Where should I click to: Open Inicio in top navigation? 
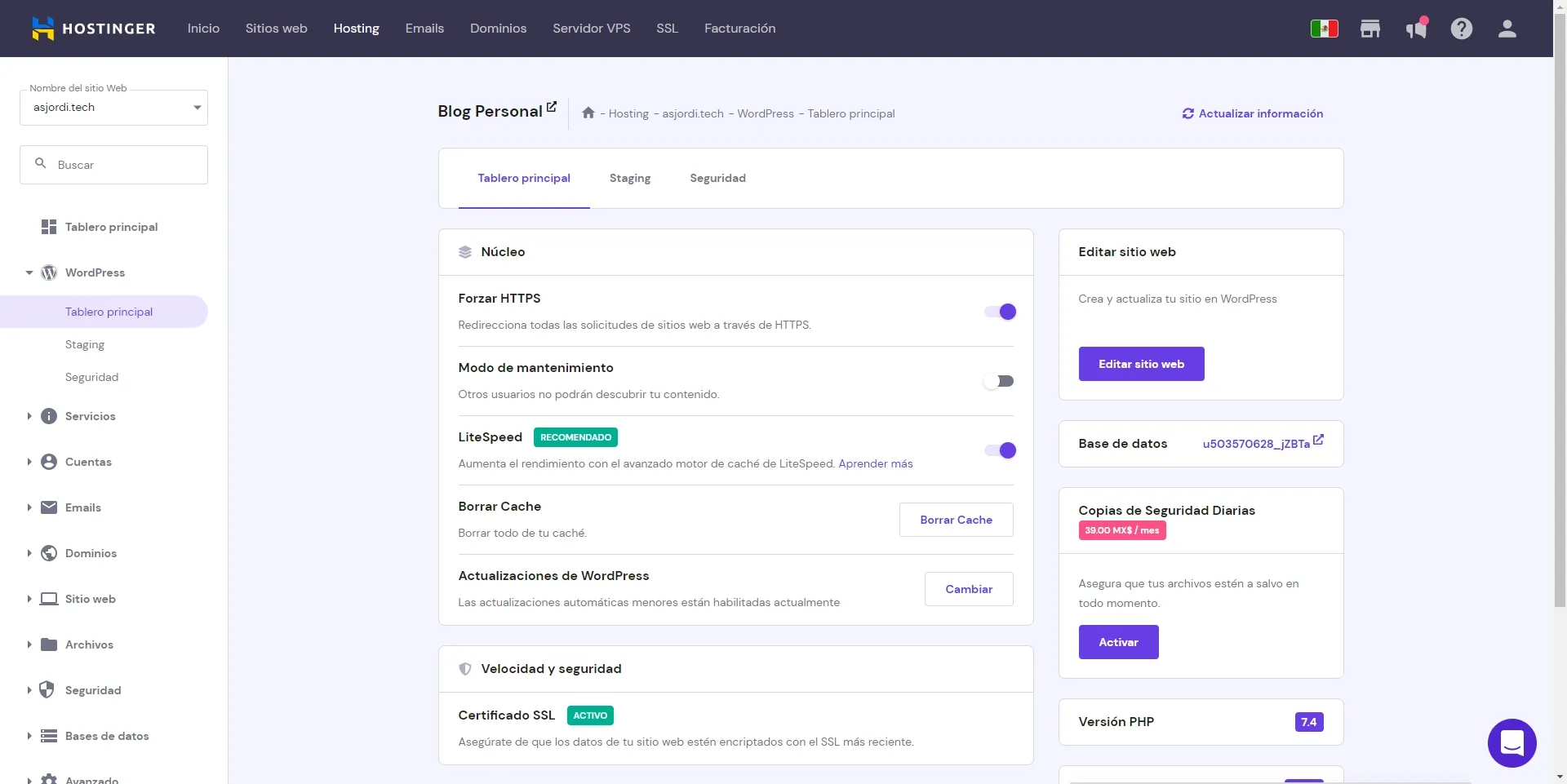pos(203,29)
